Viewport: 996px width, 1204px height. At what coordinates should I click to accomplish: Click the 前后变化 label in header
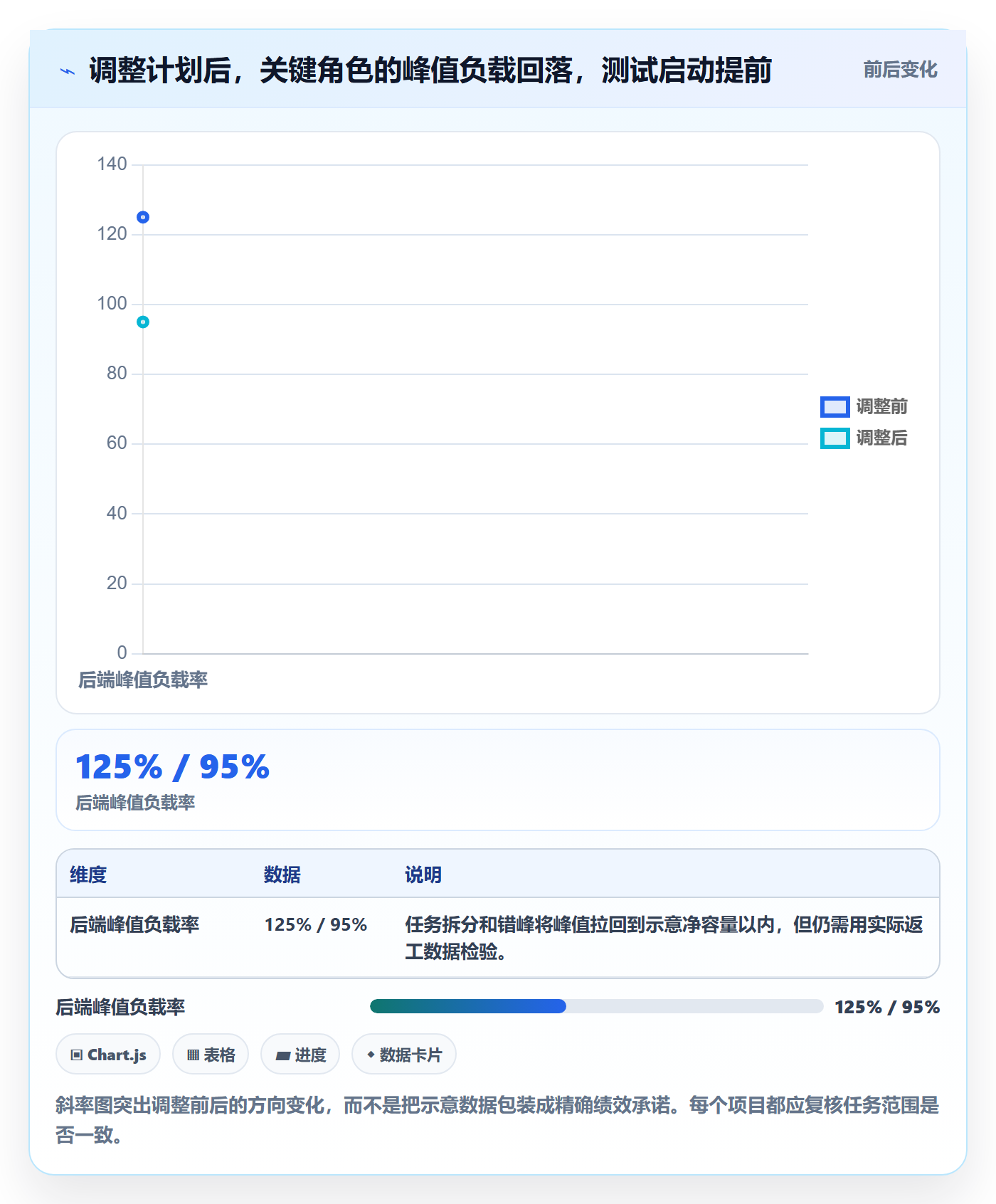[900, 70]
